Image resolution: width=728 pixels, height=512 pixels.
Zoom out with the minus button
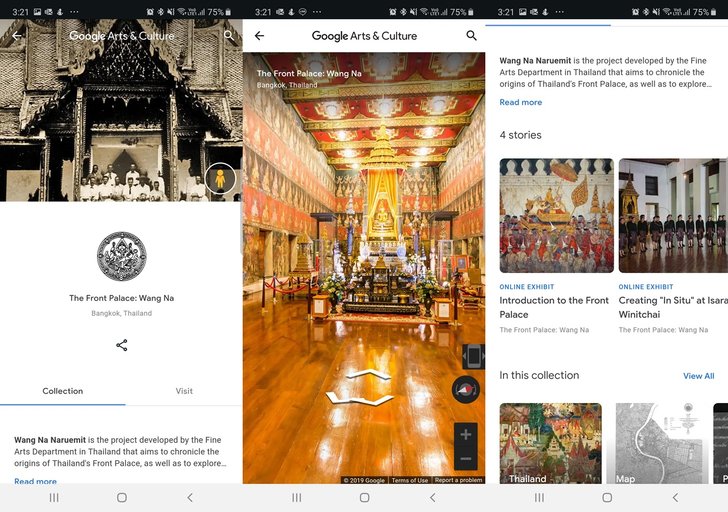coord(466,458)
